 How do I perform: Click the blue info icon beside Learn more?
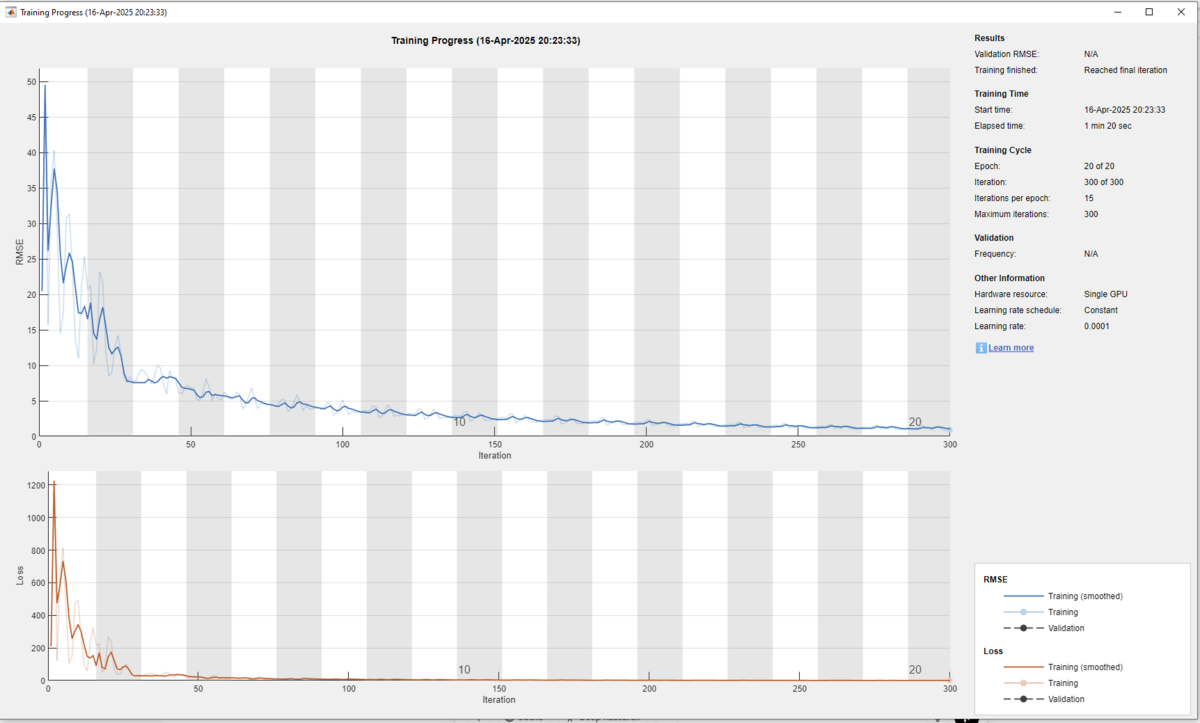coord(980,348)
